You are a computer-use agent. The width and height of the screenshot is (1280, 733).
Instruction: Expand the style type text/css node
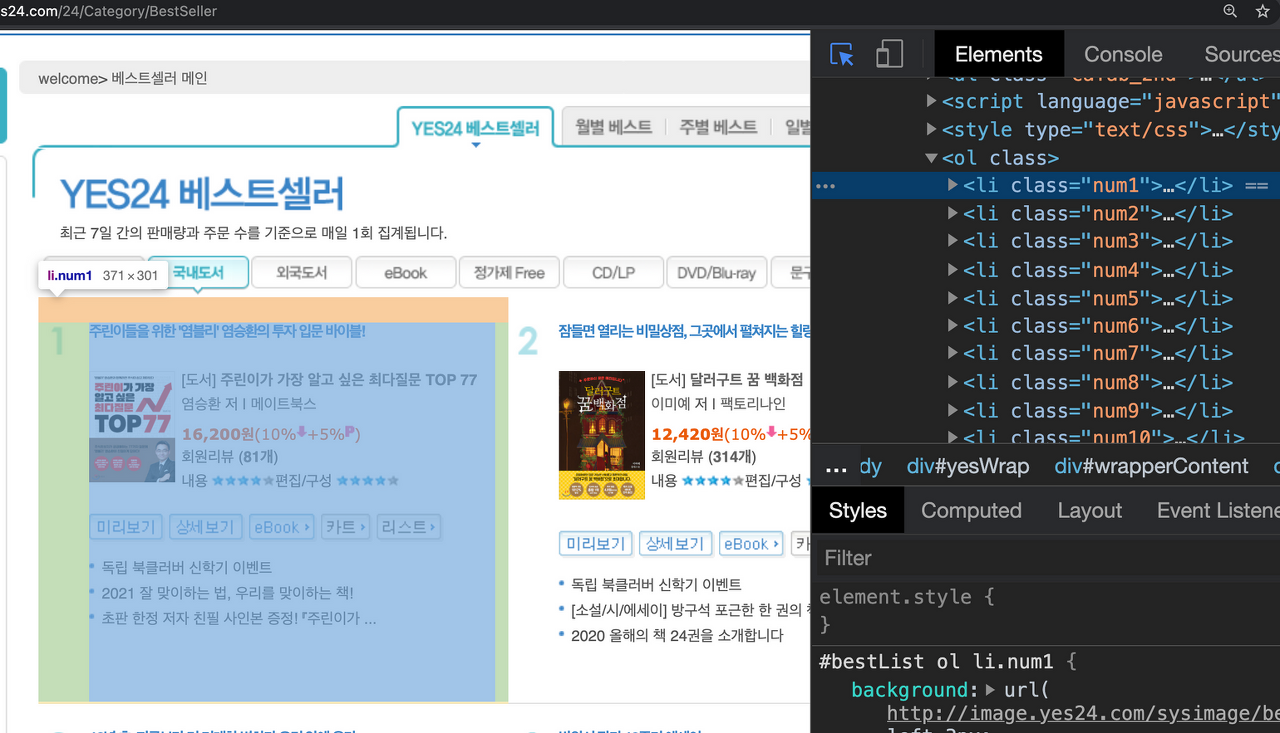click(x=932, y=129)
